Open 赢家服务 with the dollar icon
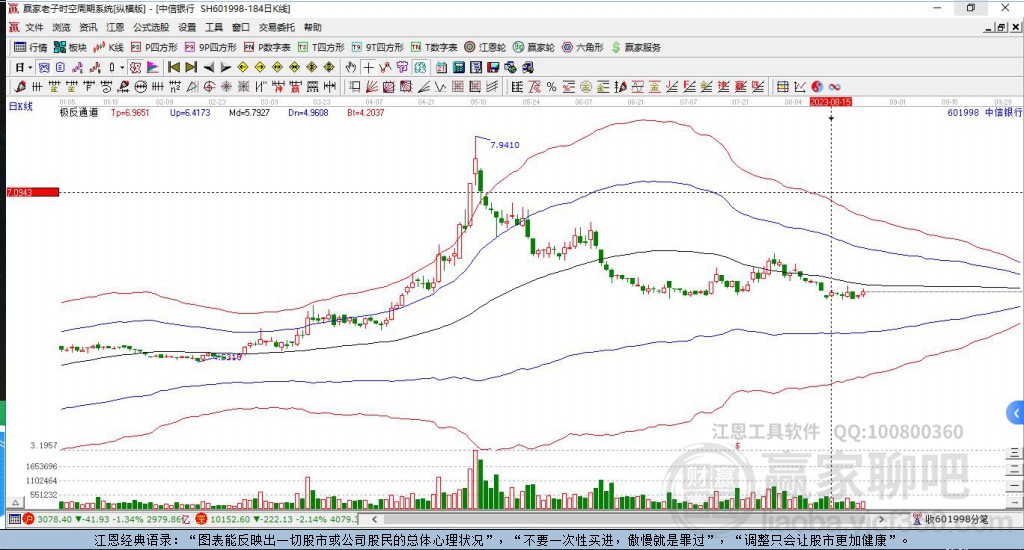This screenshot has height=550, width=1024. (635, 47)
